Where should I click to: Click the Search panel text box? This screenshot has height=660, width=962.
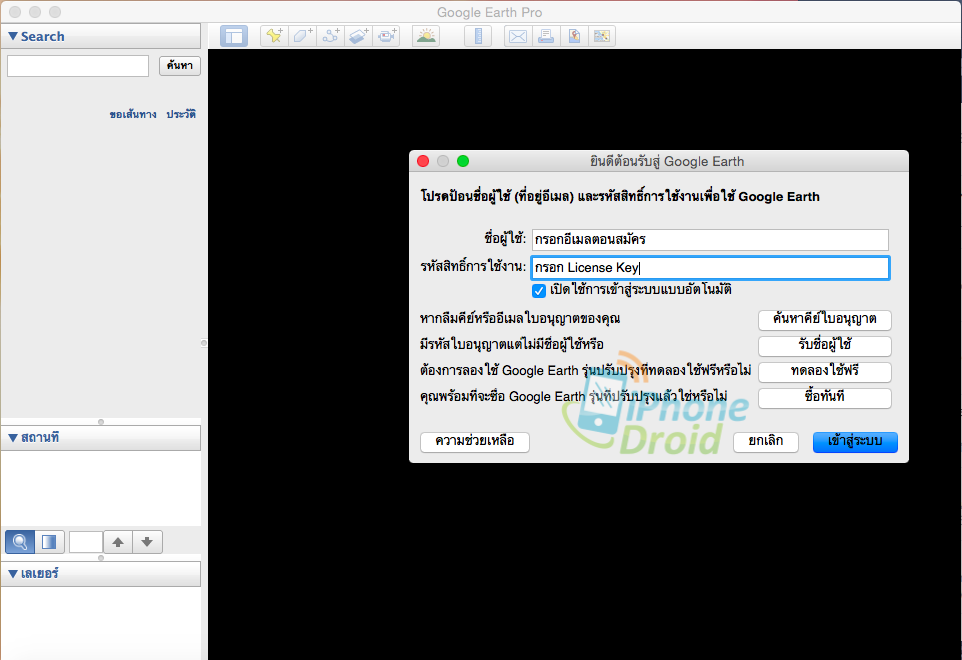click(x=78, y=66)
